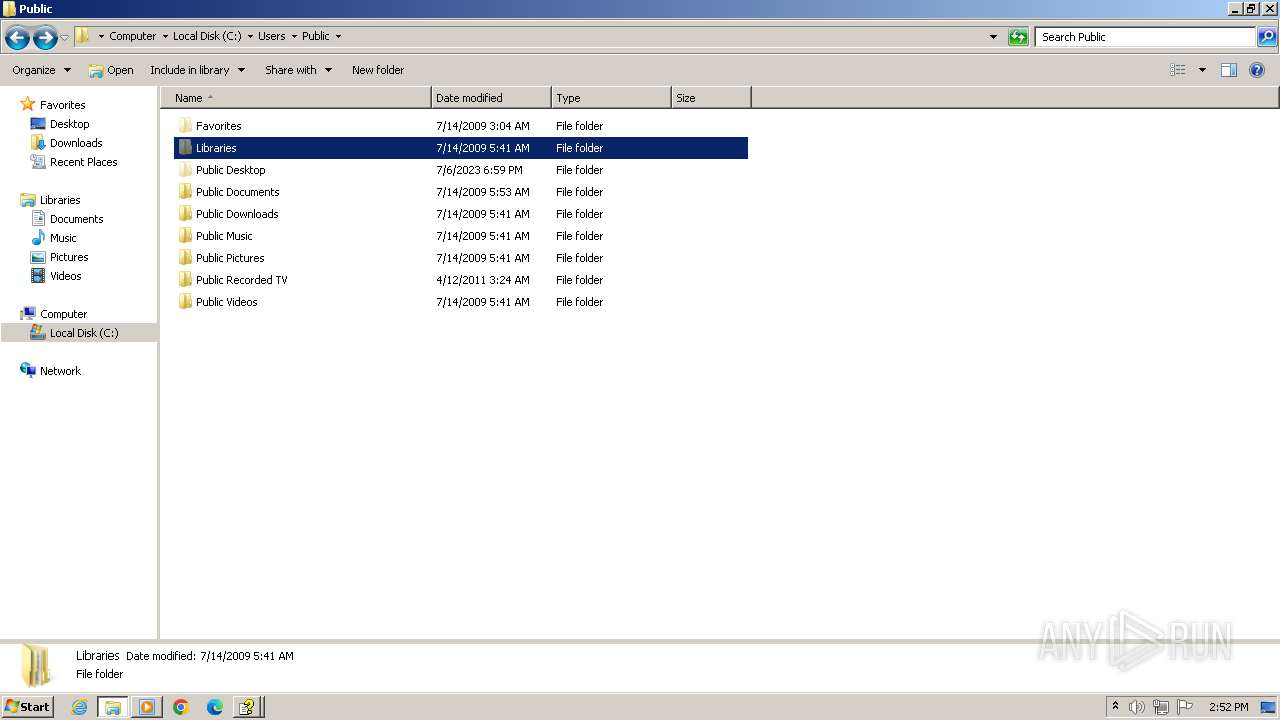Screen dimensions: 1280x720
Task: Open the Help question mark icon
Action: (x=1258, y=70)
